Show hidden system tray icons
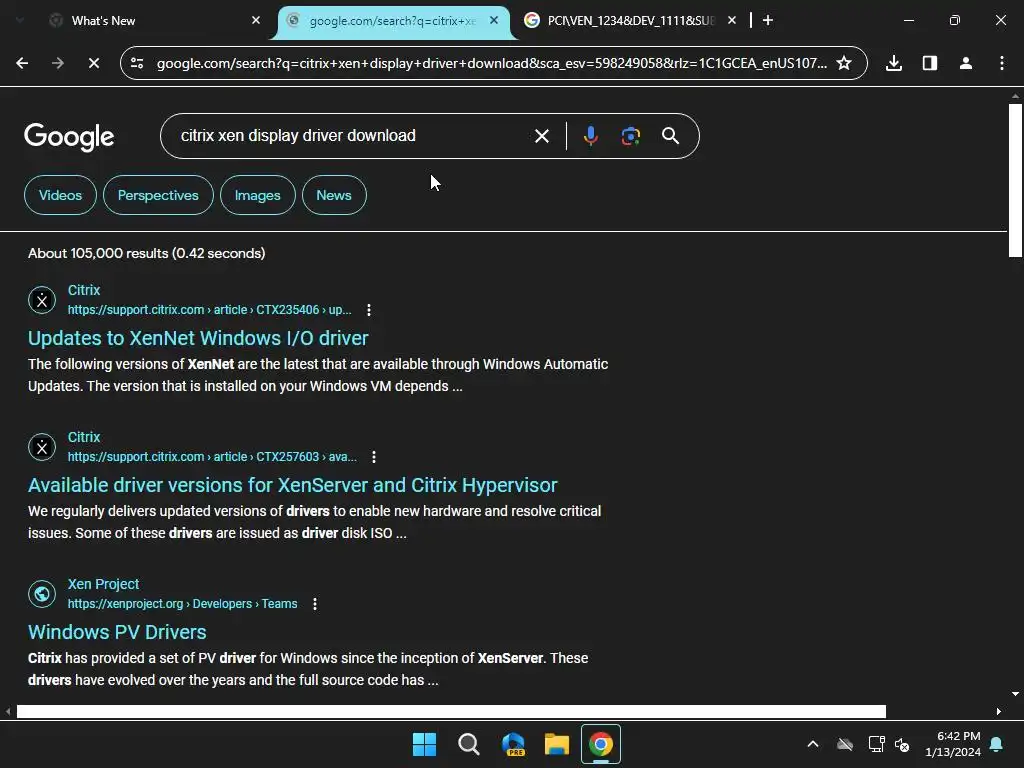 pyautogui.click(x=813, y=744)
